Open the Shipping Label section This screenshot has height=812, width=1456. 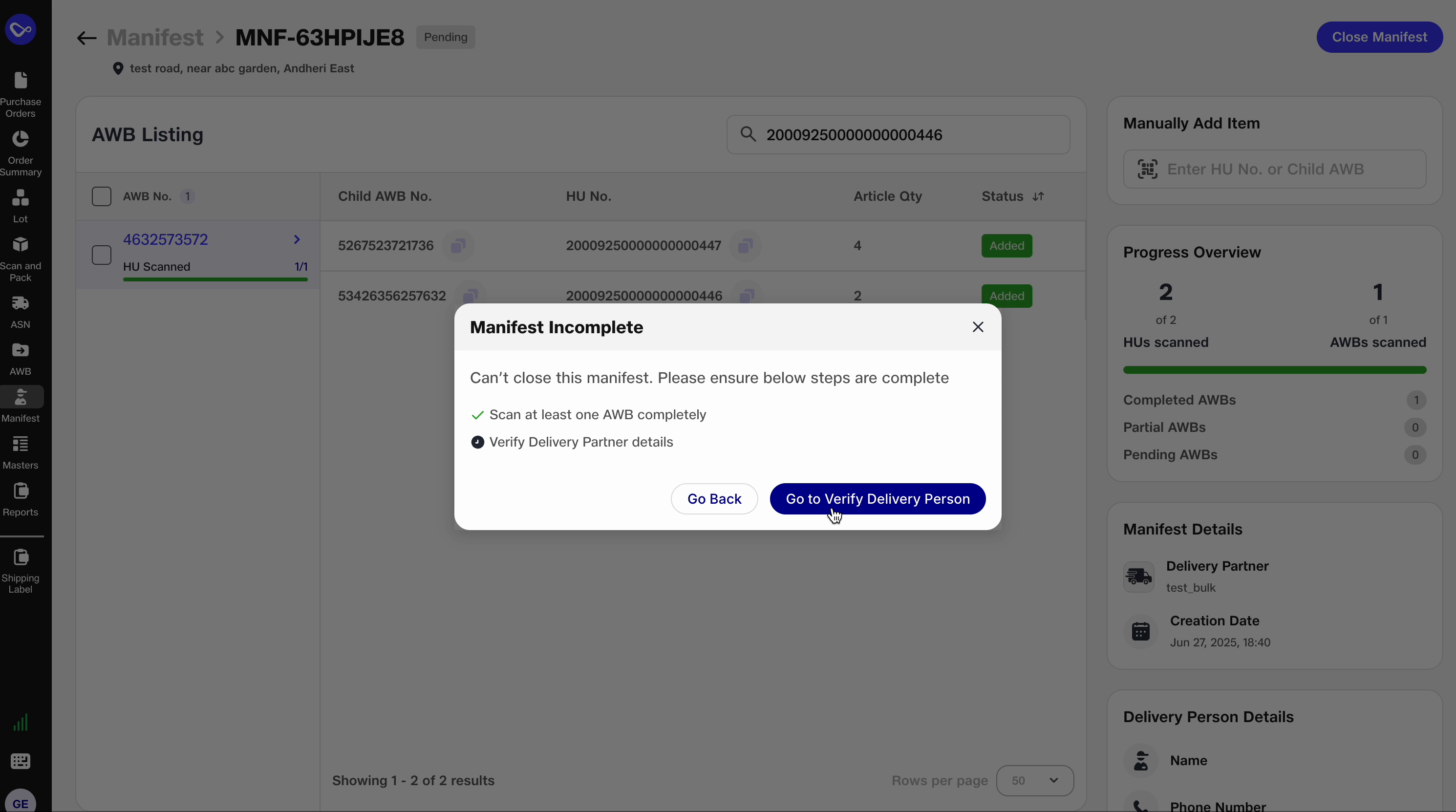(x=21, y=571)
